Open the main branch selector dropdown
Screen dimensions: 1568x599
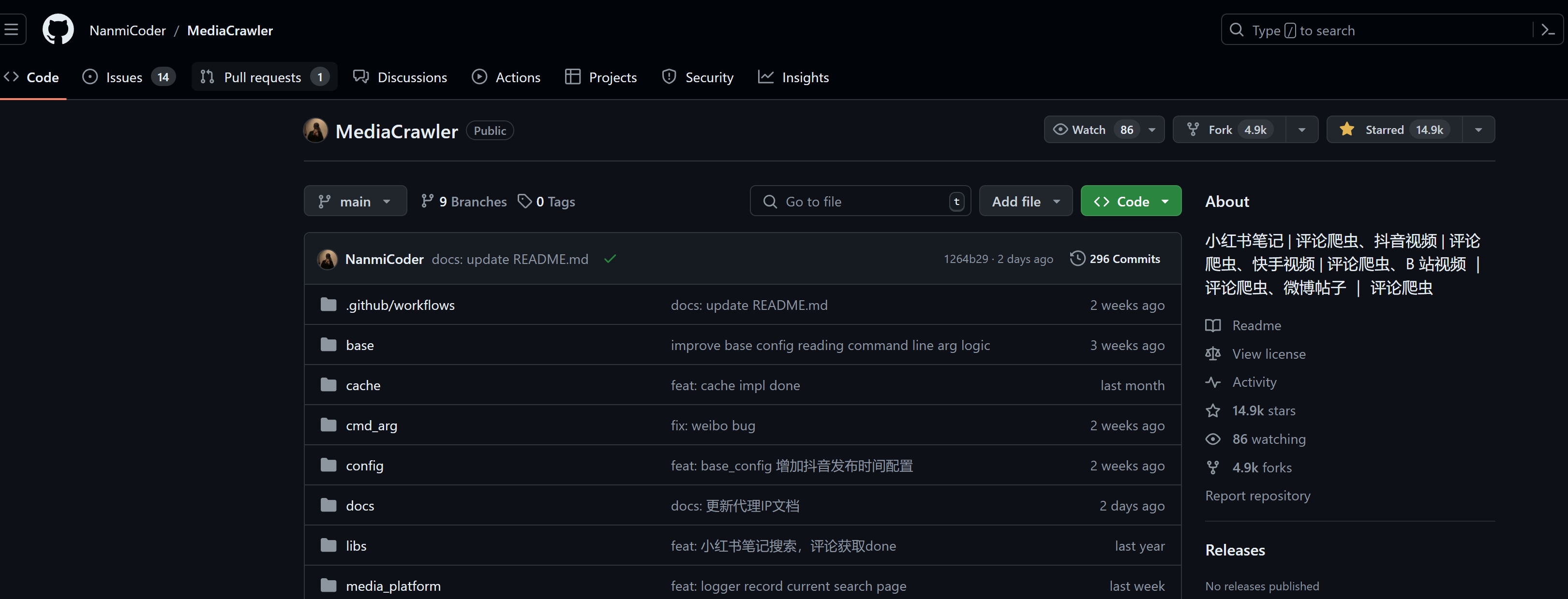[356, 201]
